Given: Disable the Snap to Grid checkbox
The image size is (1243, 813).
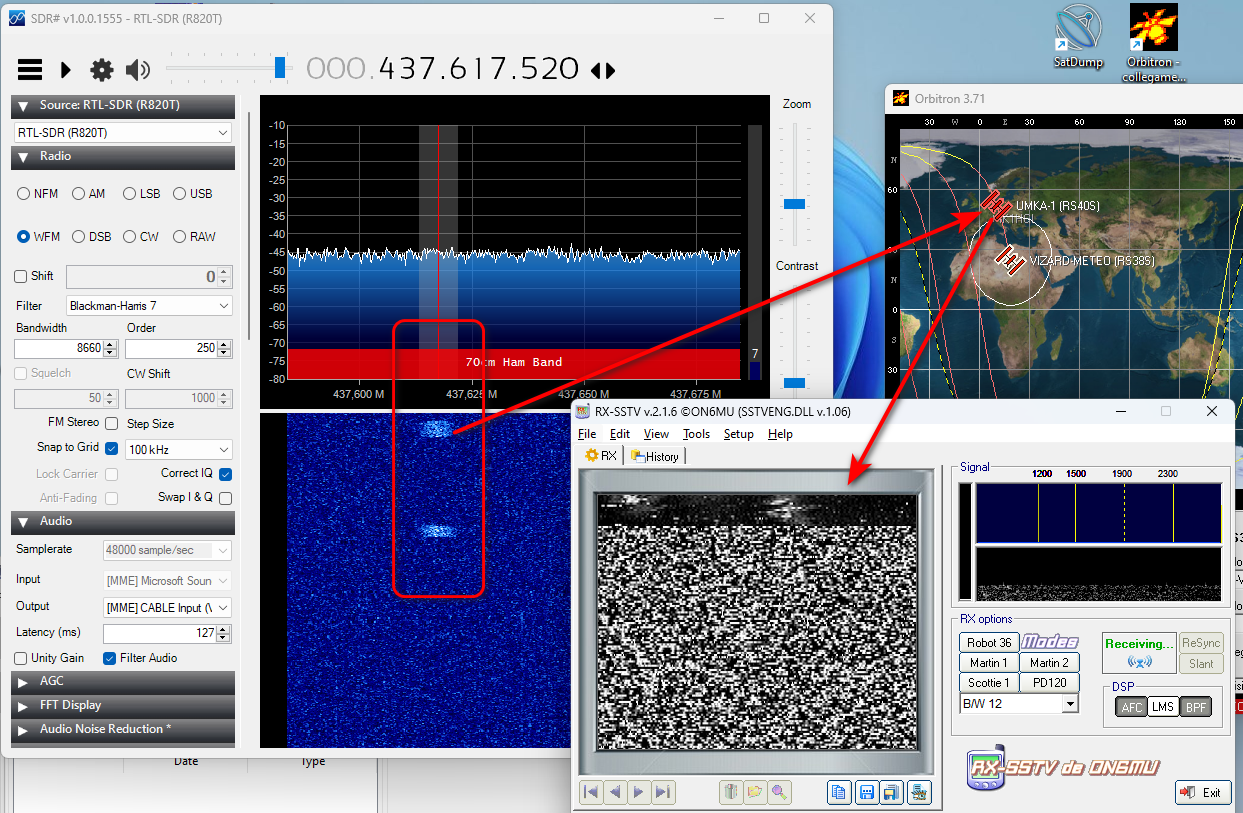Looking at the screenshot, I should point(111,448).
